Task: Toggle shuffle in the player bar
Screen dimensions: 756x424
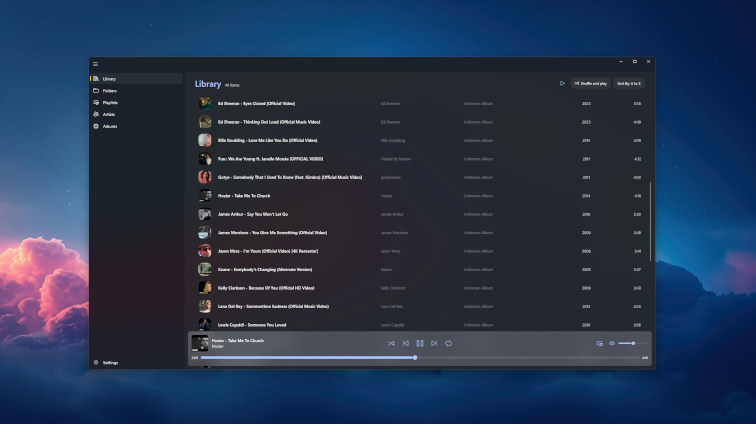Action: [x=391, y=343]
